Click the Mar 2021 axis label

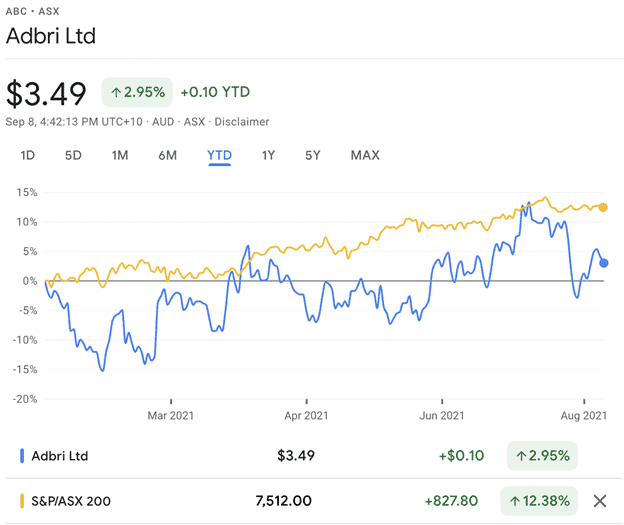171,416
